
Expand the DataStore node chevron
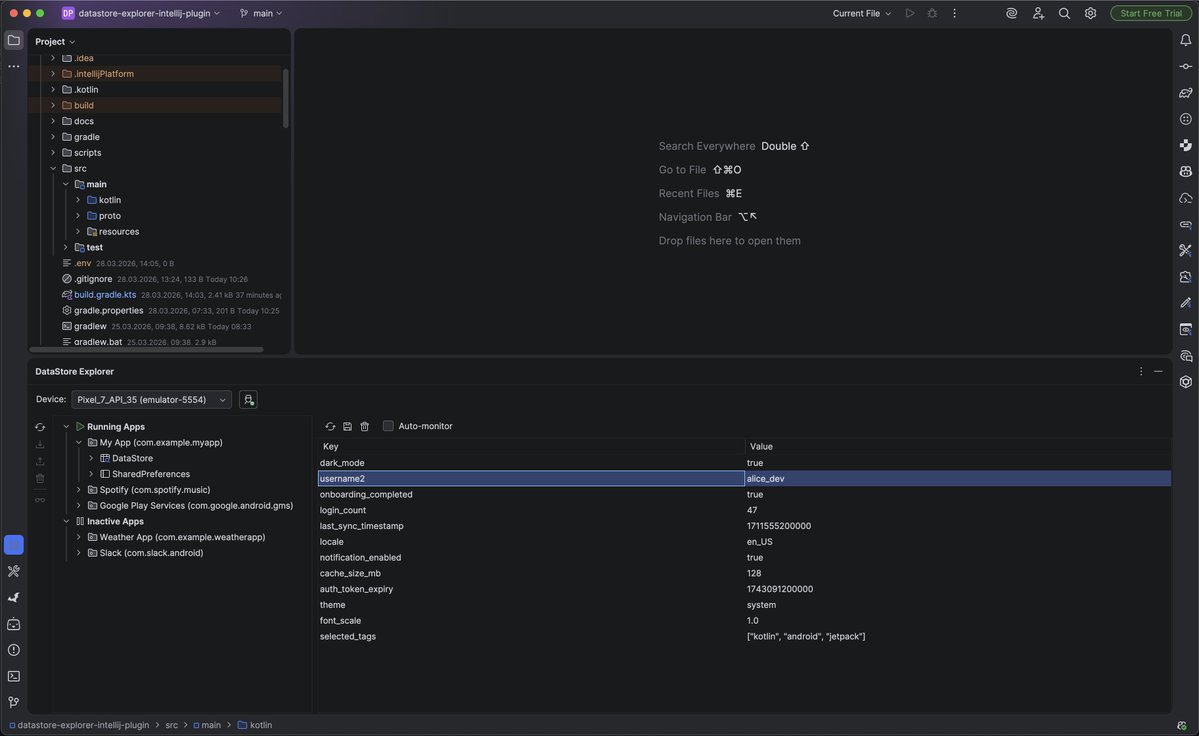tap(91, 459)
